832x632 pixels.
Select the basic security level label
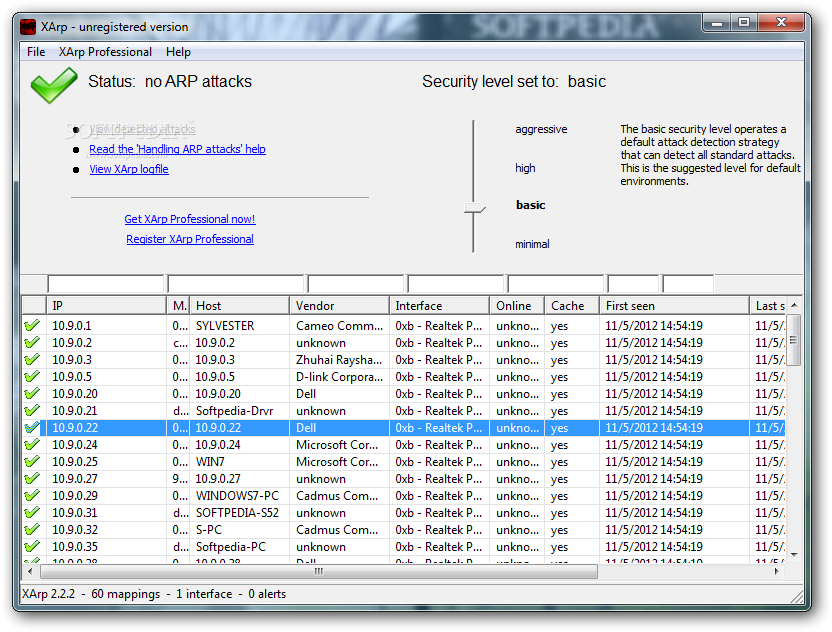tap(531, 205)
